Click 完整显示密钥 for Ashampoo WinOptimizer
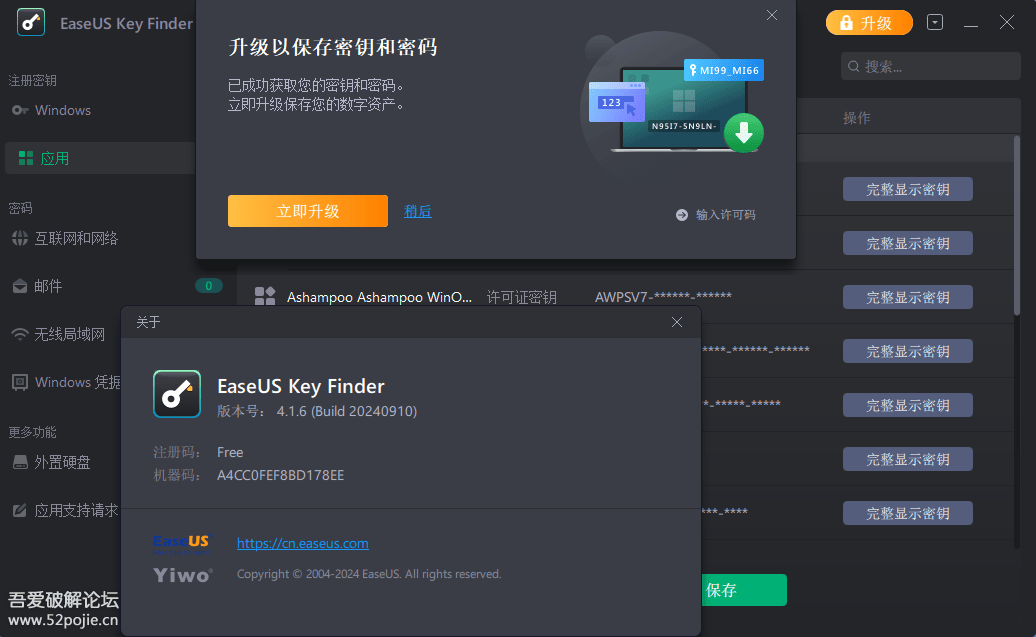 pyautogui.click(x=907, y=297)
